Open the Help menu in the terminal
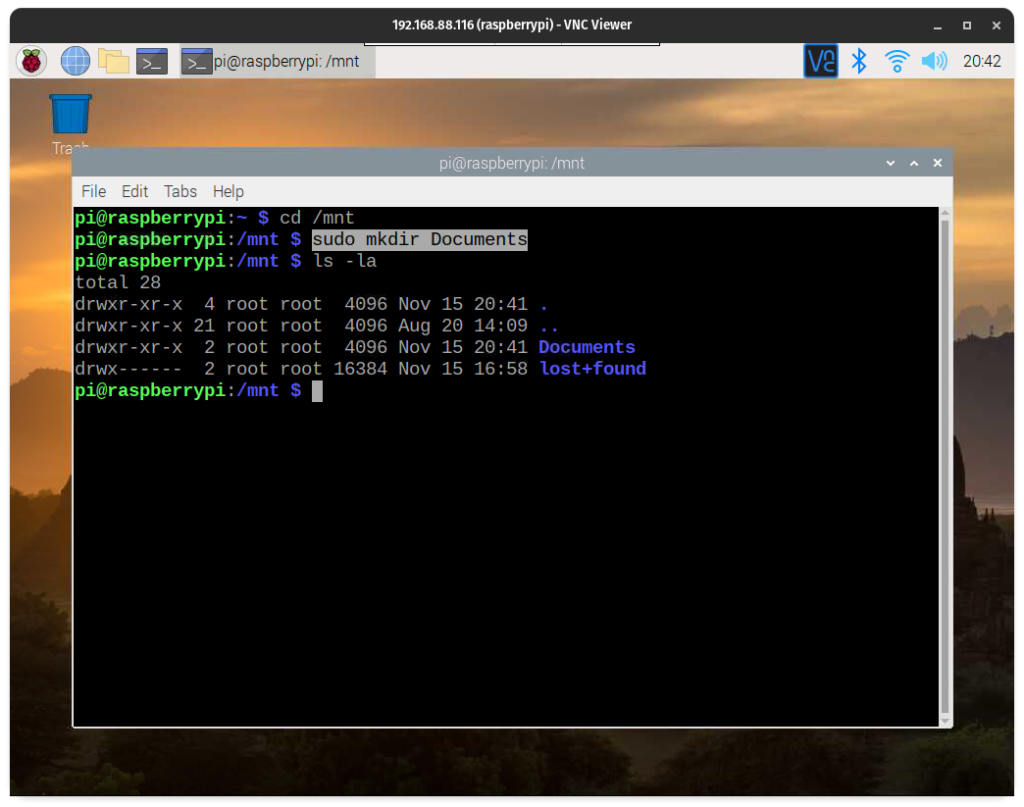This screenshot has width=1024, height=807. coord(228,191)
